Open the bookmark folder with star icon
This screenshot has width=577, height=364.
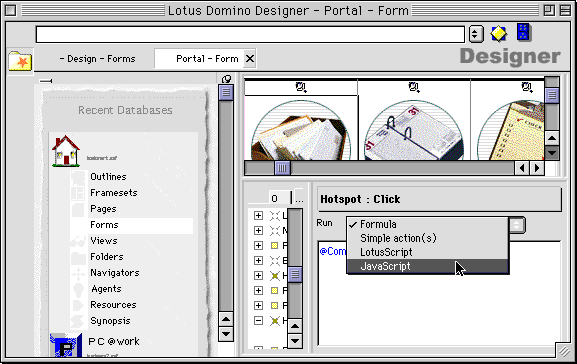pos(20,61)
